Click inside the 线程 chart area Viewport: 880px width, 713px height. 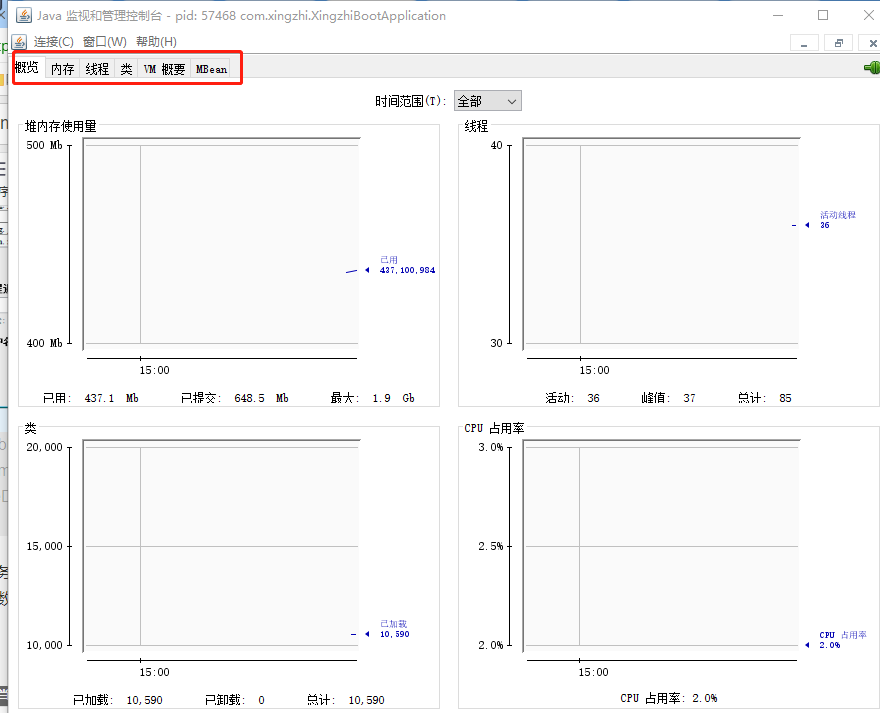661,243
